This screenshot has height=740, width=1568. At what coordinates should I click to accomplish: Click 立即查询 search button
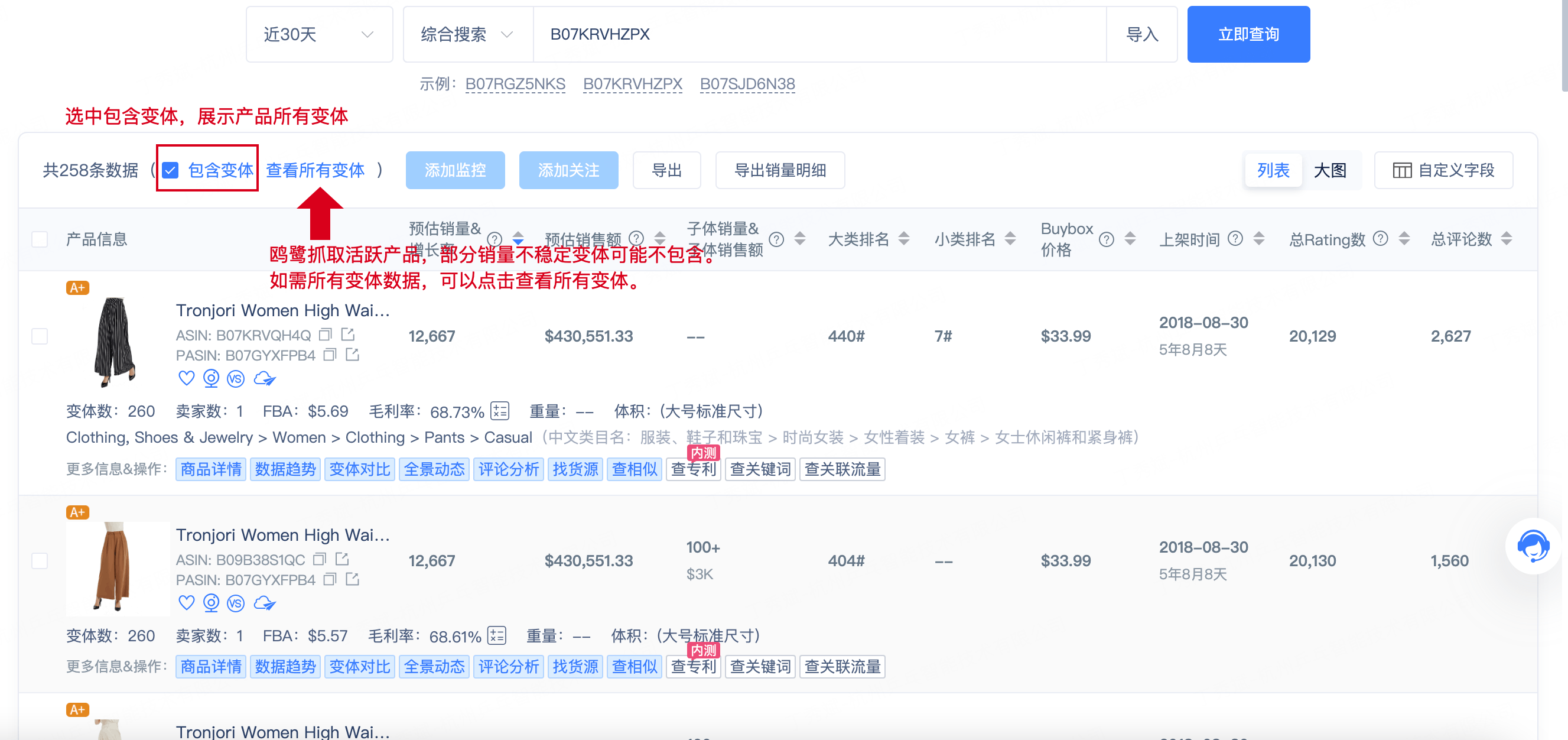click(1248, 35)
